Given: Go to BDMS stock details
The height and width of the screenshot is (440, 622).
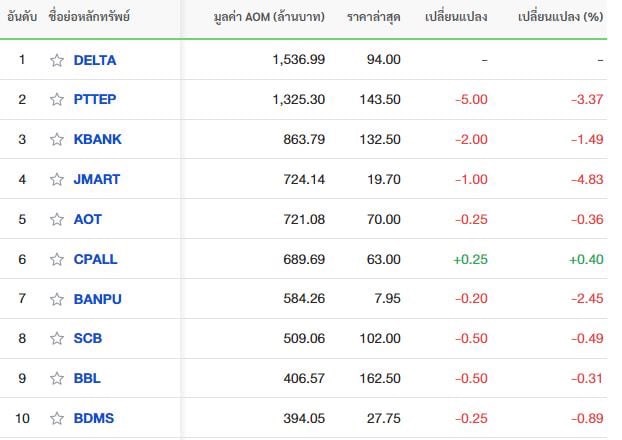Looking at the screenshot, I should pos(94,419).
